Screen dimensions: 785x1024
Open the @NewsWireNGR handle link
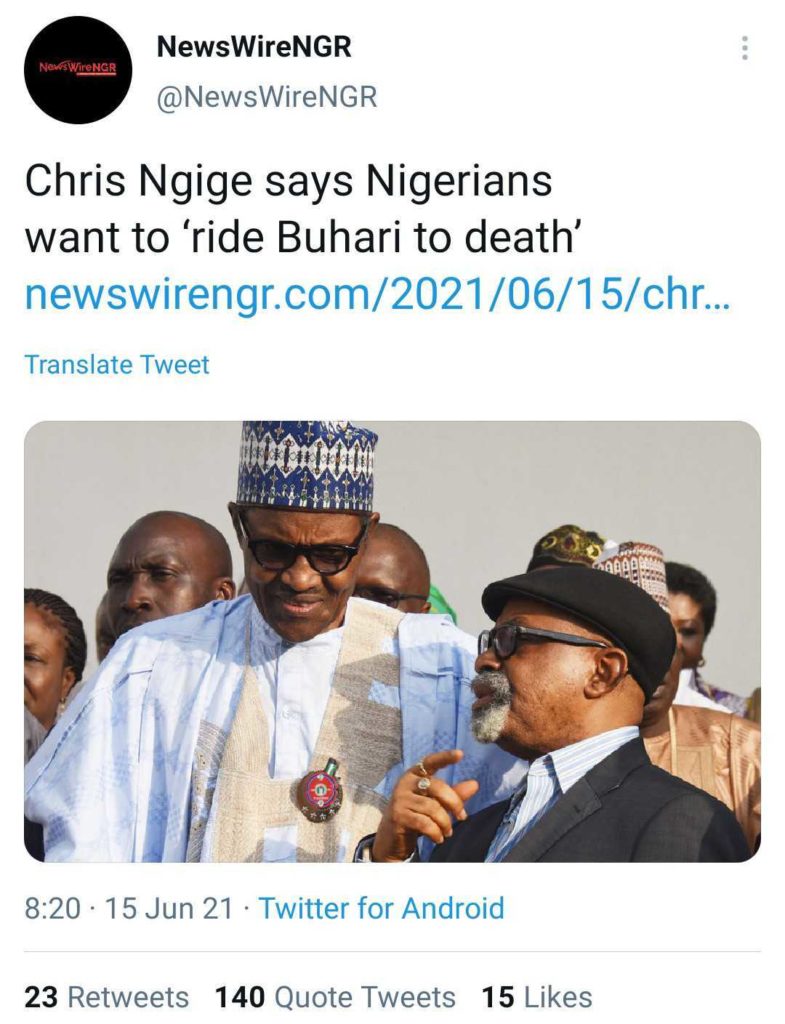click(267, 97)
